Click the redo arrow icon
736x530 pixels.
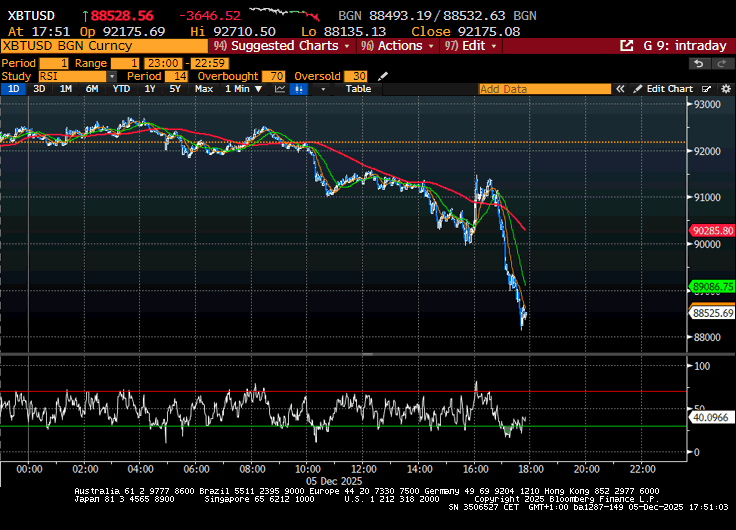722,63
